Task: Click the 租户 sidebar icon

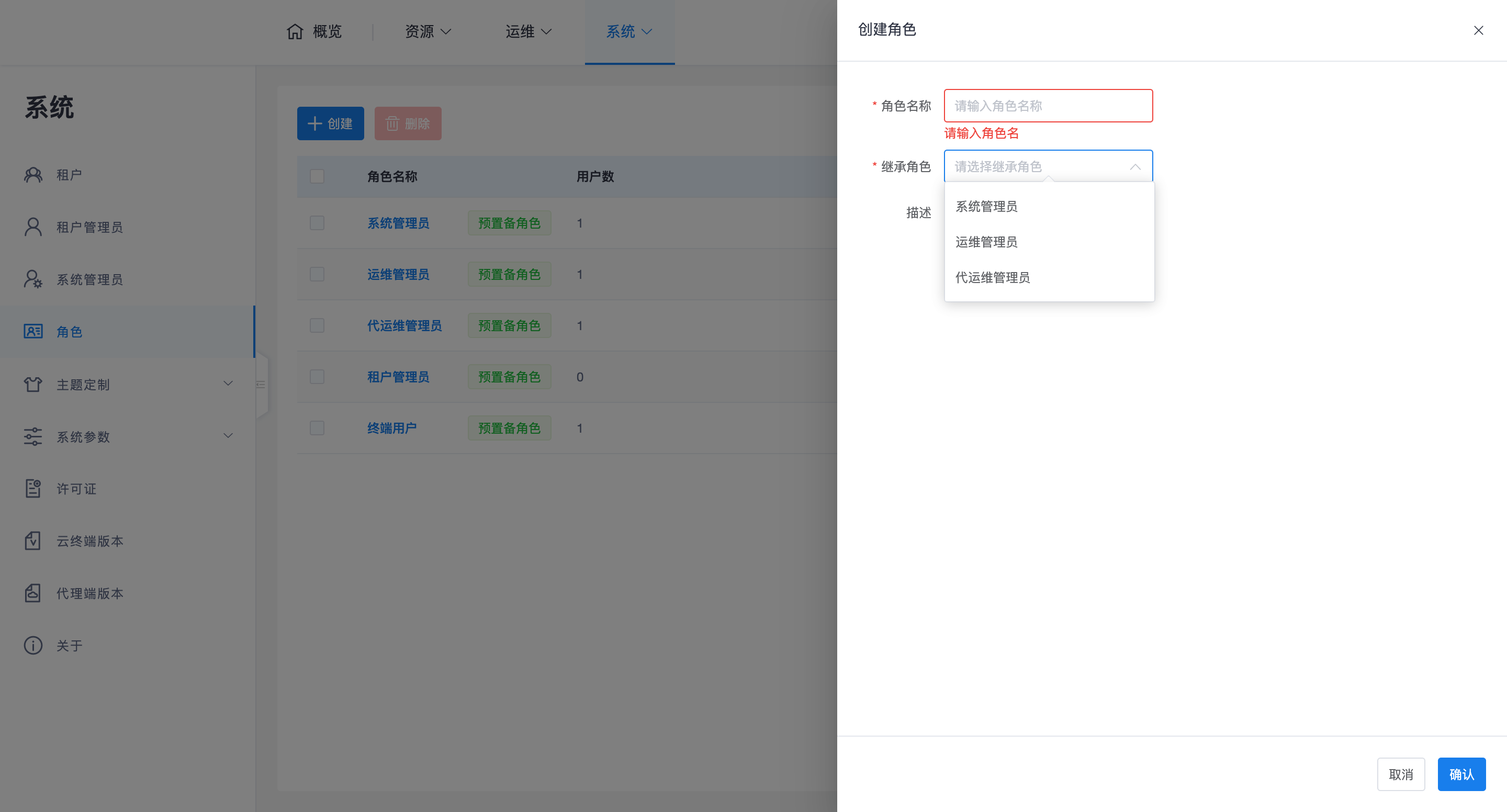Action: [x=33, y=174]
